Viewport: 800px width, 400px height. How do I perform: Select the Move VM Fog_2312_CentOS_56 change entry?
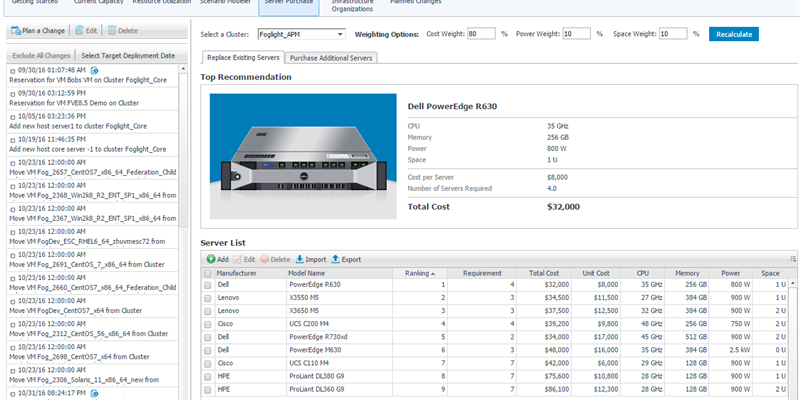point(93,329)
